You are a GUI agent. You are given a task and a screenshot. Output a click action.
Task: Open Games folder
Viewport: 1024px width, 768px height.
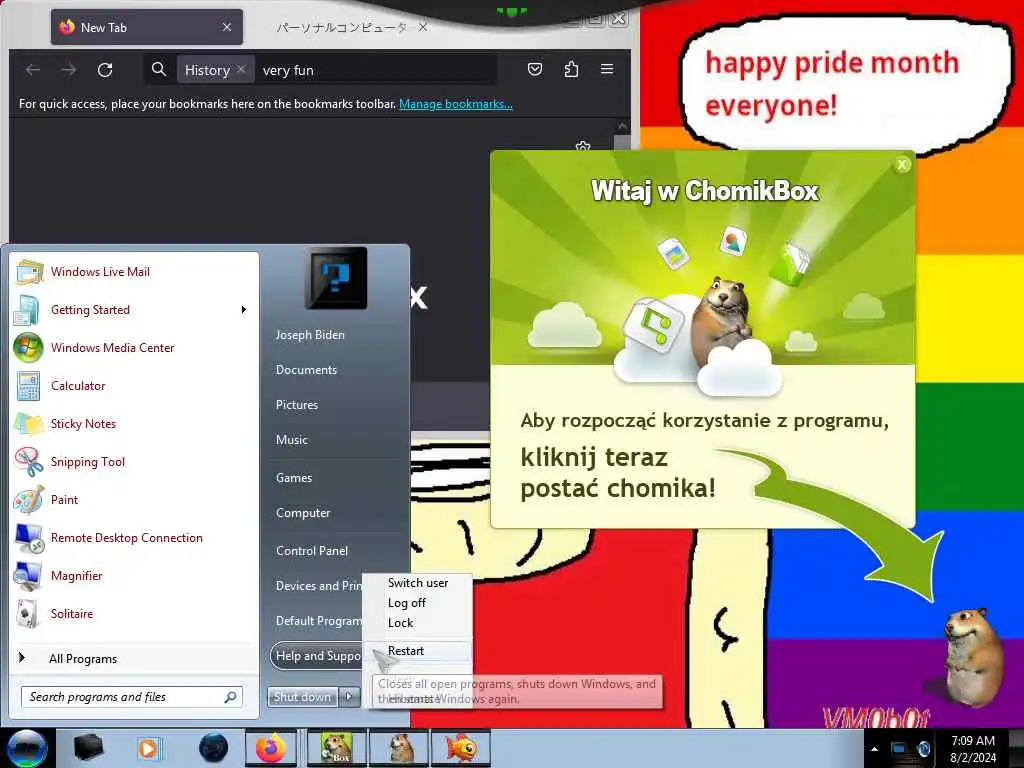click(294, 477)
